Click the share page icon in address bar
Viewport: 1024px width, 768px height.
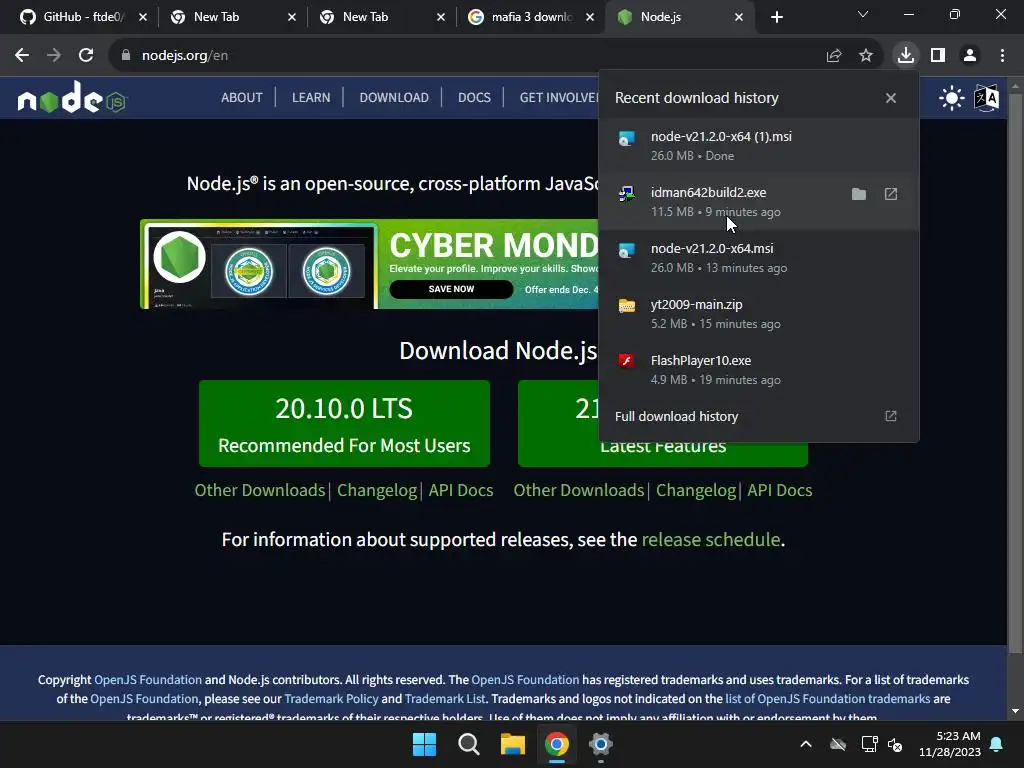point(834,56)
